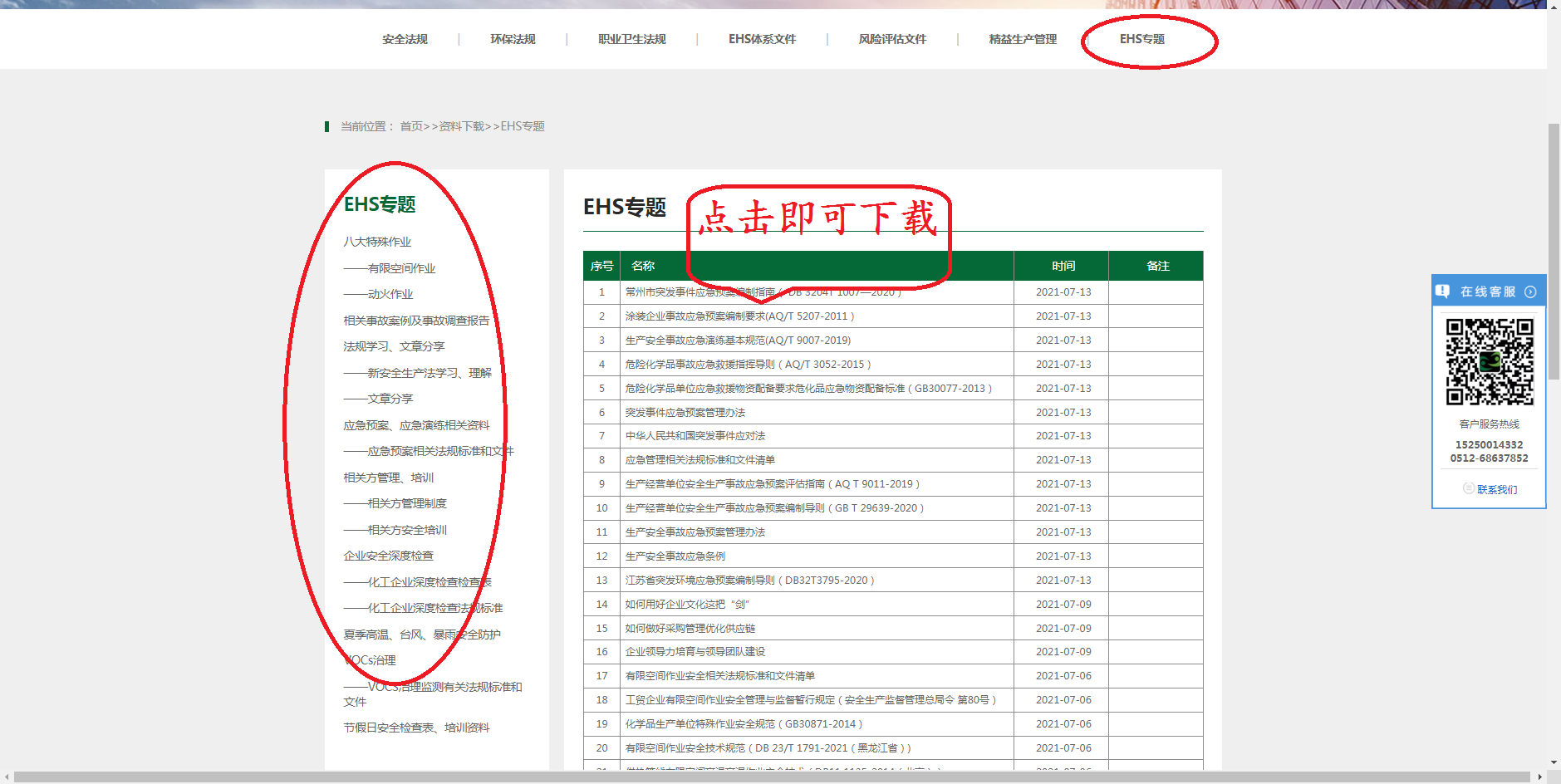Click the vertical scrollbar down arrow
The width and height of the screenshot is (1561, 784).
[1554, 762]
